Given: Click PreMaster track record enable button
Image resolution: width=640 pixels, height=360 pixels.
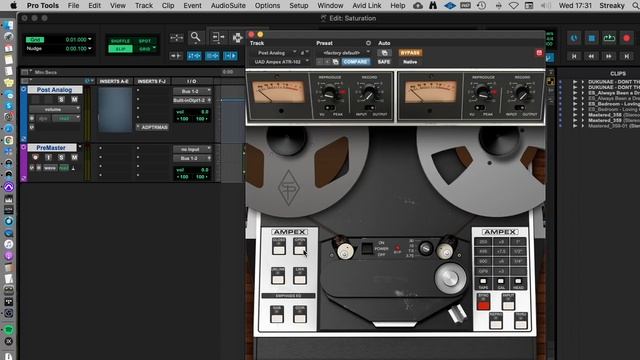Looking at the screenshot, I should (x=36, y=157).
